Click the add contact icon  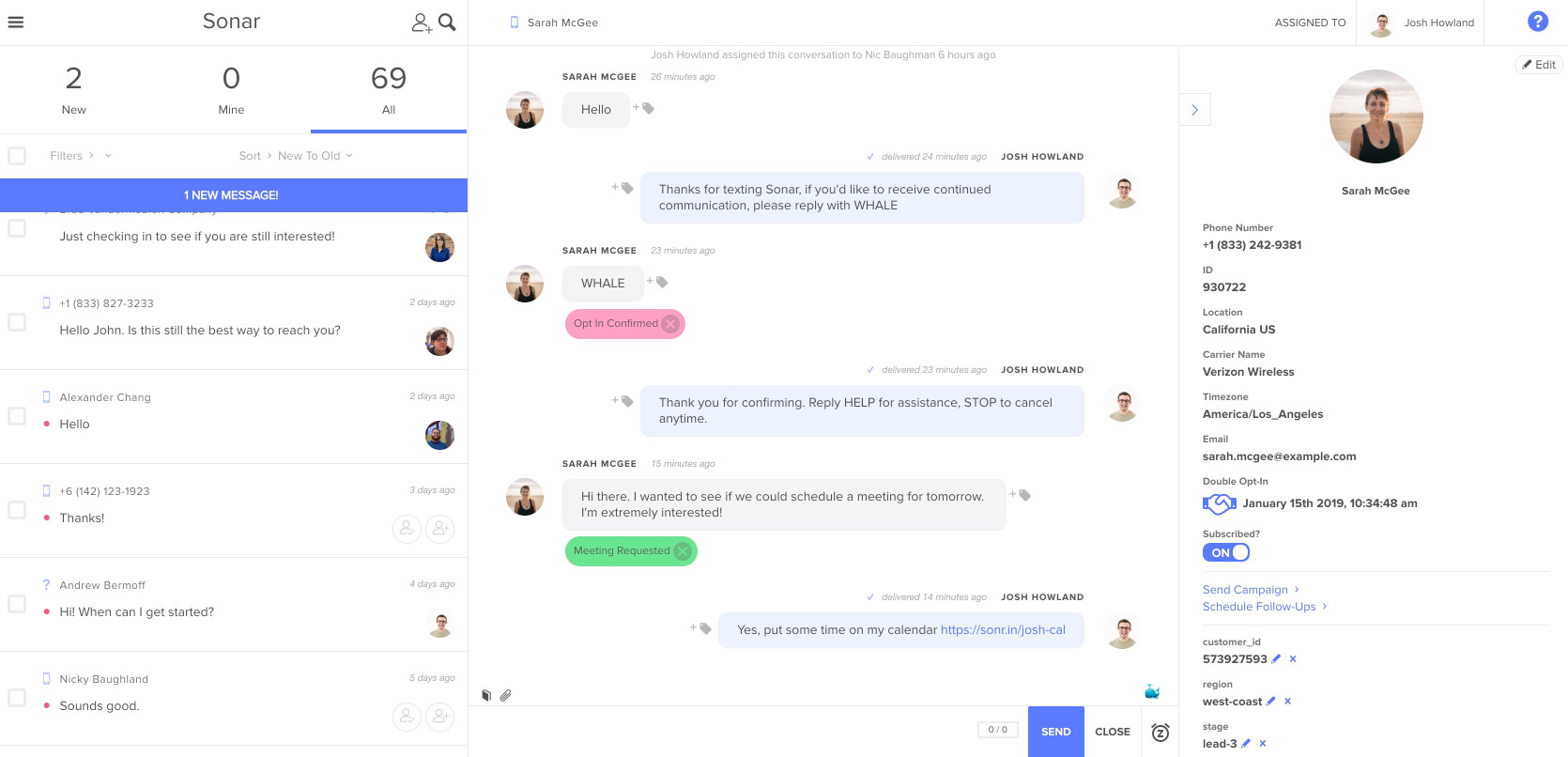pos(422,23)
